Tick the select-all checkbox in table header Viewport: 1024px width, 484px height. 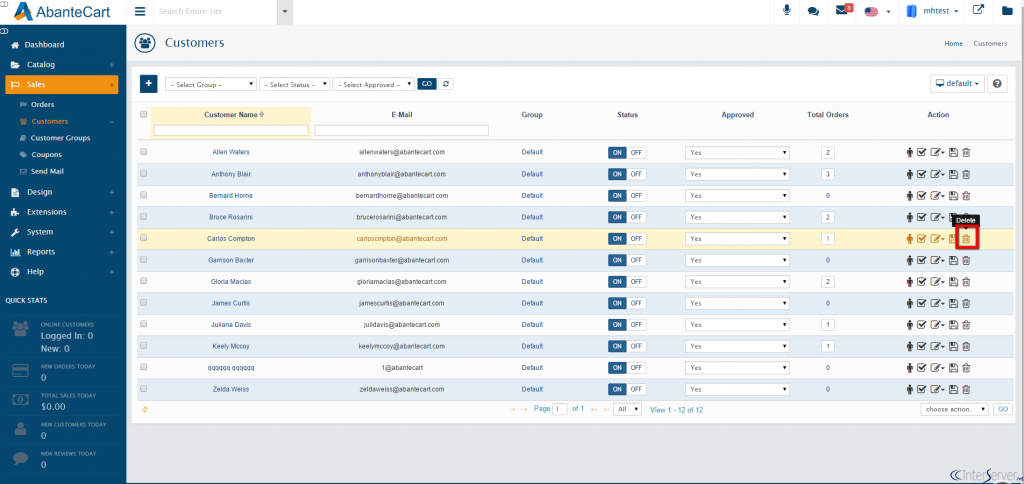tap(144, 114)
